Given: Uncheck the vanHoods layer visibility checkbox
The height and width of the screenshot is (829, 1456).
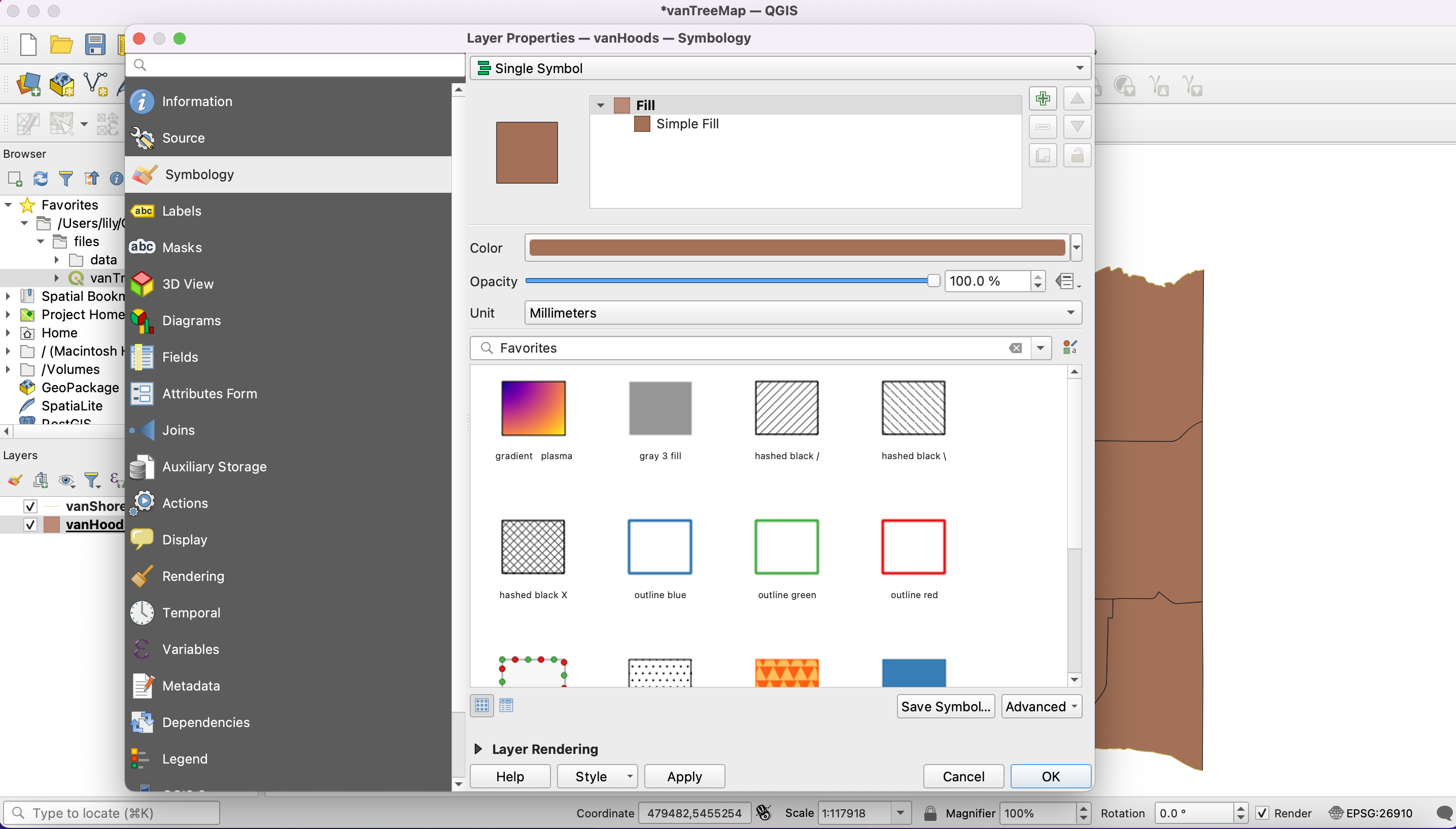Looking at the screenshot, I should pos(30,525).
